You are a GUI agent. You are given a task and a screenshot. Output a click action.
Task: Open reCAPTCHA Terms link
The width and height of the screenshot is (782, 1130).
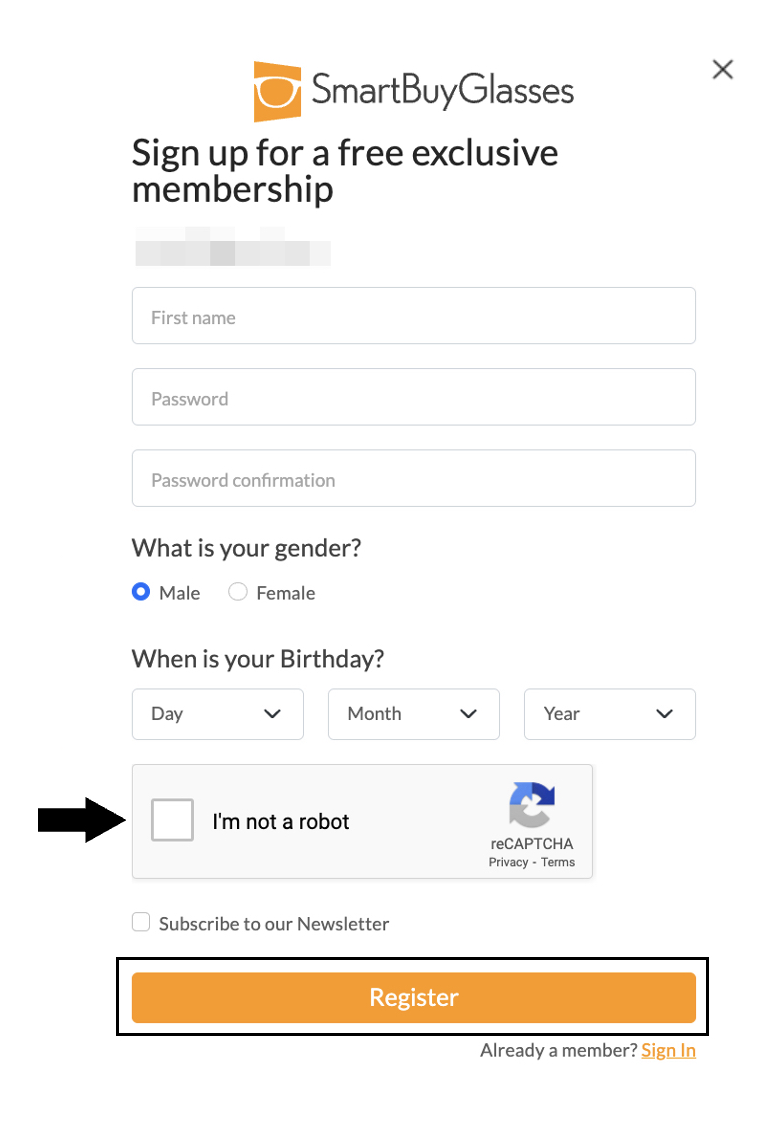[x=558, y=862]
